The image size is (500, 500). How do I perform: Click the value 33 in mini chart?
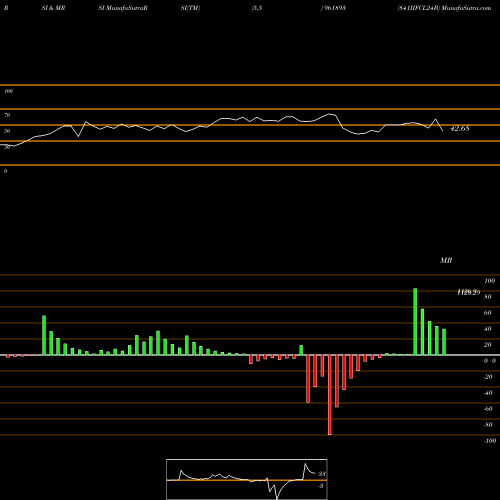point(322,474)
